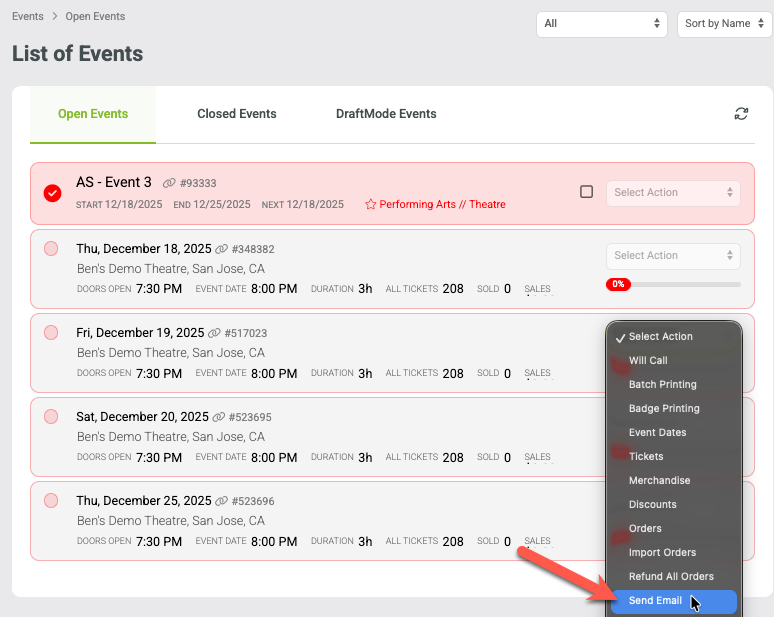The height and width of the screenshot is (617, 774).
Task: Click the link icon beside #348382
Action: pos(222,249)
